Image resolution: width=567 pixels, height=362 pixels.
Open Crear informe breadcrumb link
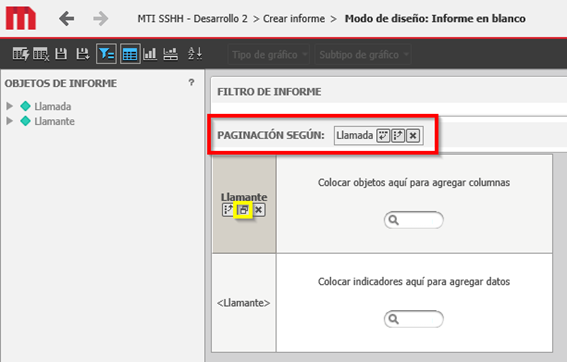pos(294,18)
